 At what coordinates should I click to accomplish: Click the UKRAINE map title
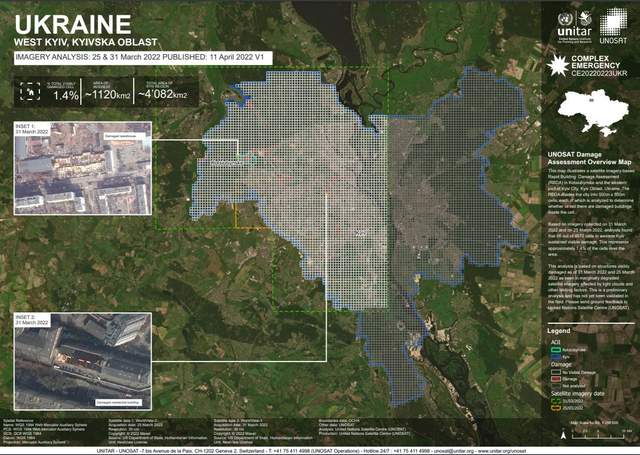(x=66, y=24)
